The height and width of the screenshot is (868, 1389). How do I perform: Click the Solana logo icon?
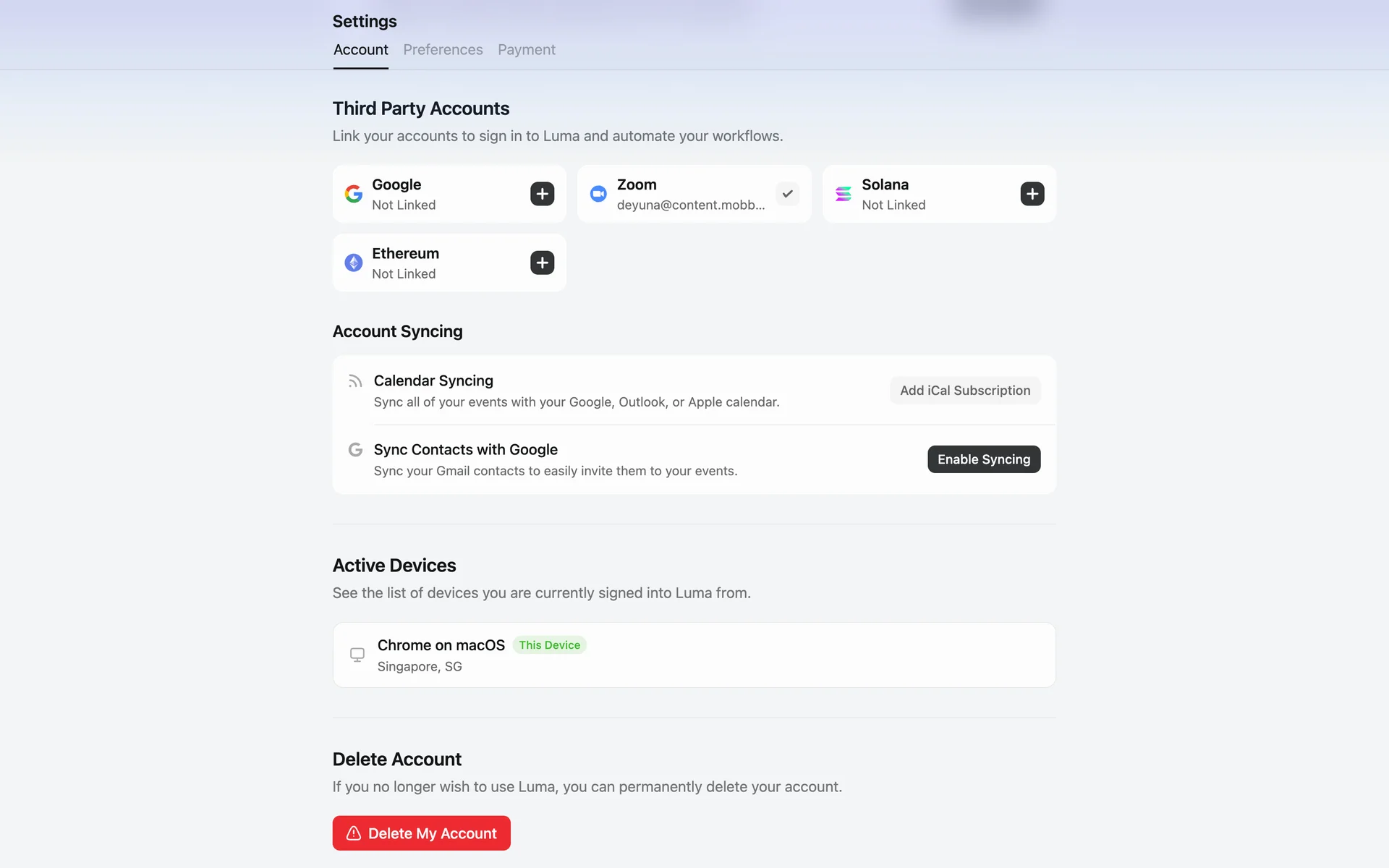coord(844,194)
